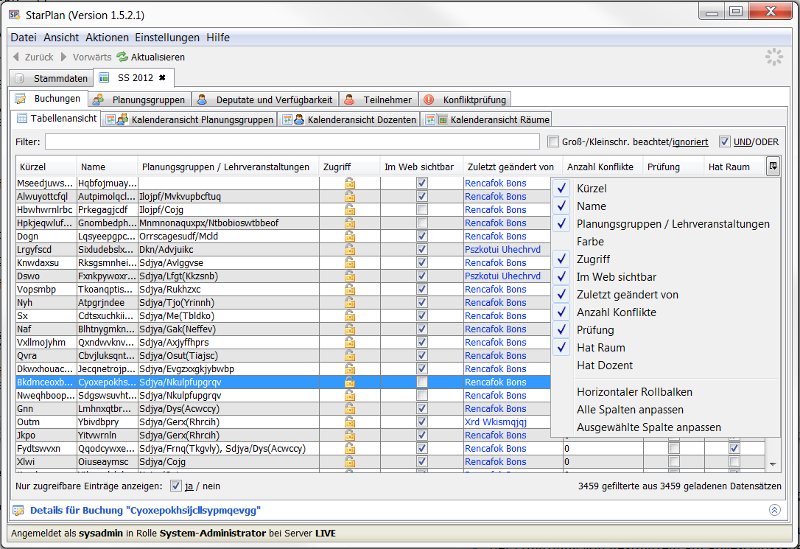Click the Teilnehmer person icon
Viewport: 800px width, 549px height.
click(349, 99)
